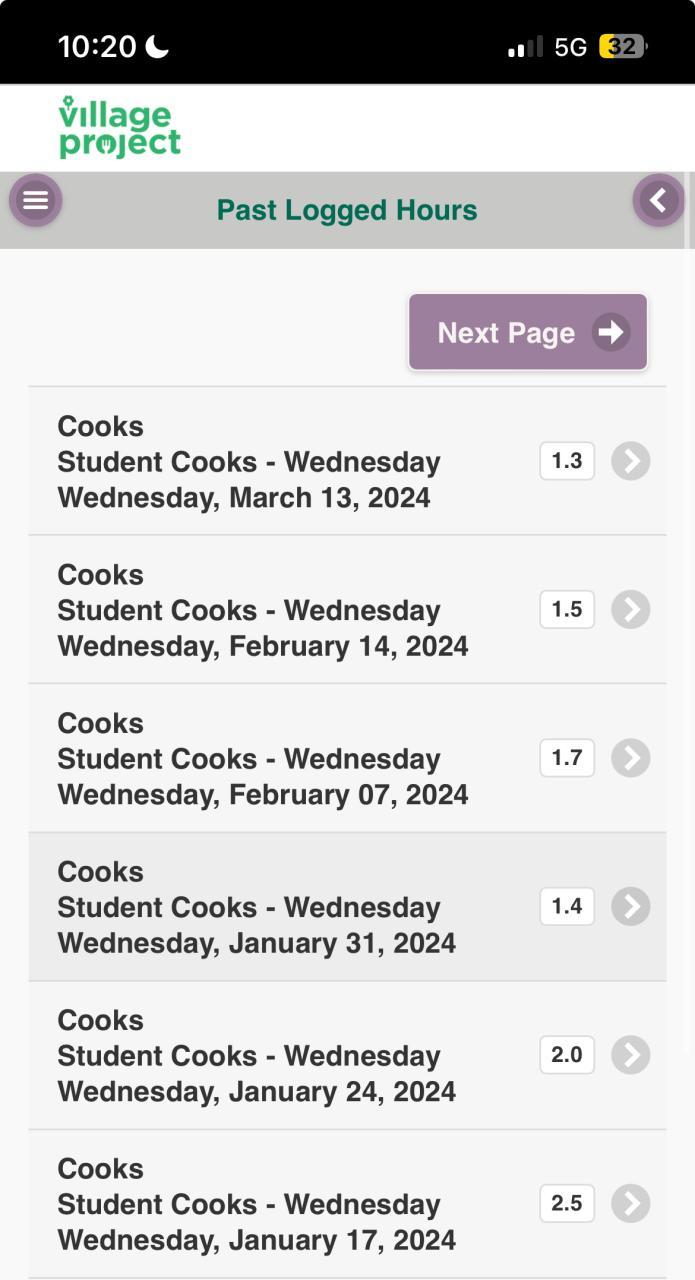This screenshot has height=1280, width=695.
Task: Tap the 1.3 hours badge
Action: (x=567, y=461)
